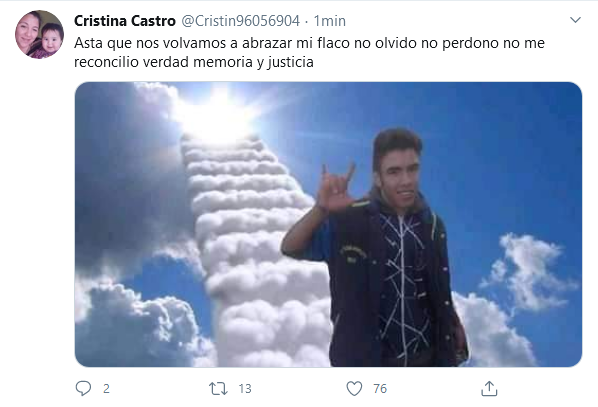Like the tweet with the heart icon
This screenshot has height=407, width=598.
pos(354,389)
